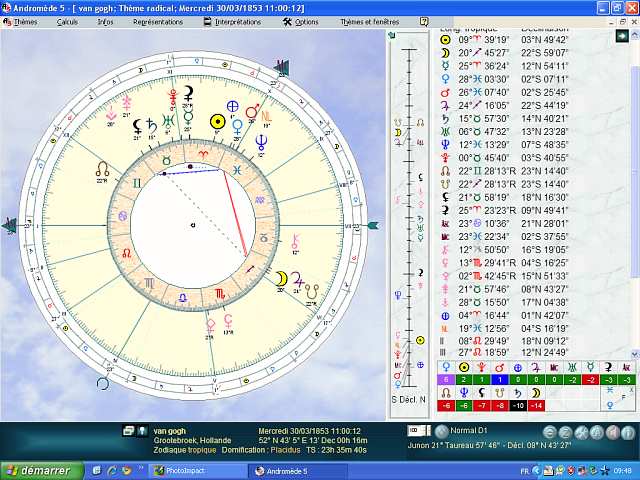
Task: Open the Représentations menu
Action: [158, 22]
